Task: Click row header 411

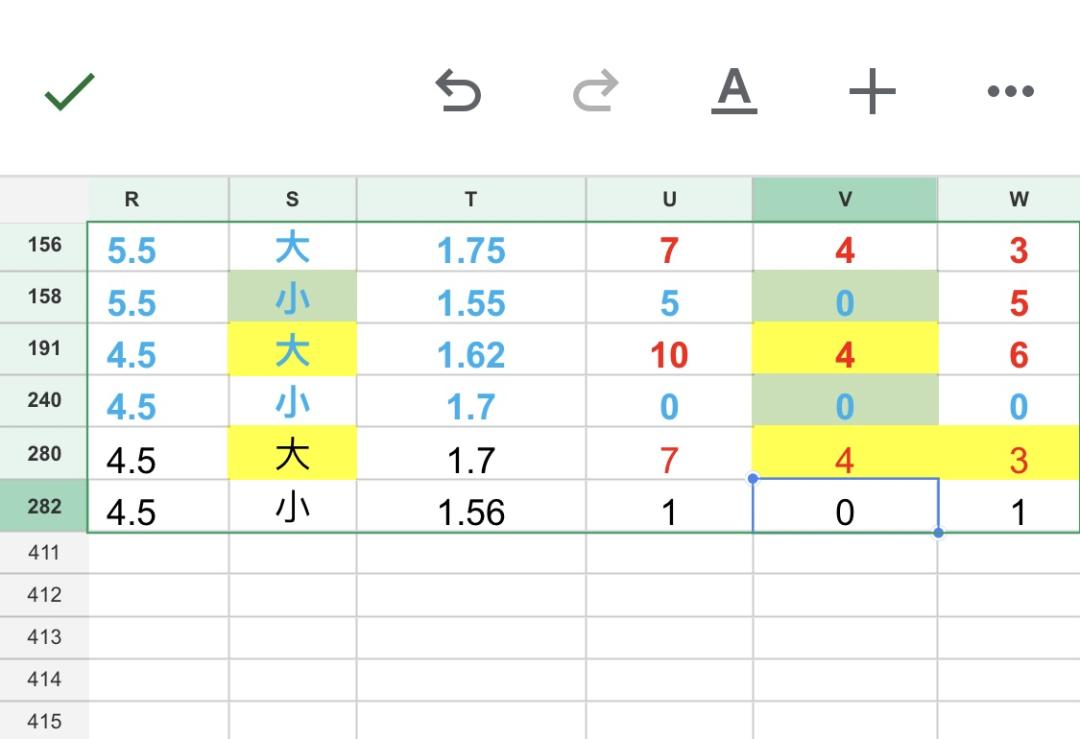Action: tap(44, 552)
